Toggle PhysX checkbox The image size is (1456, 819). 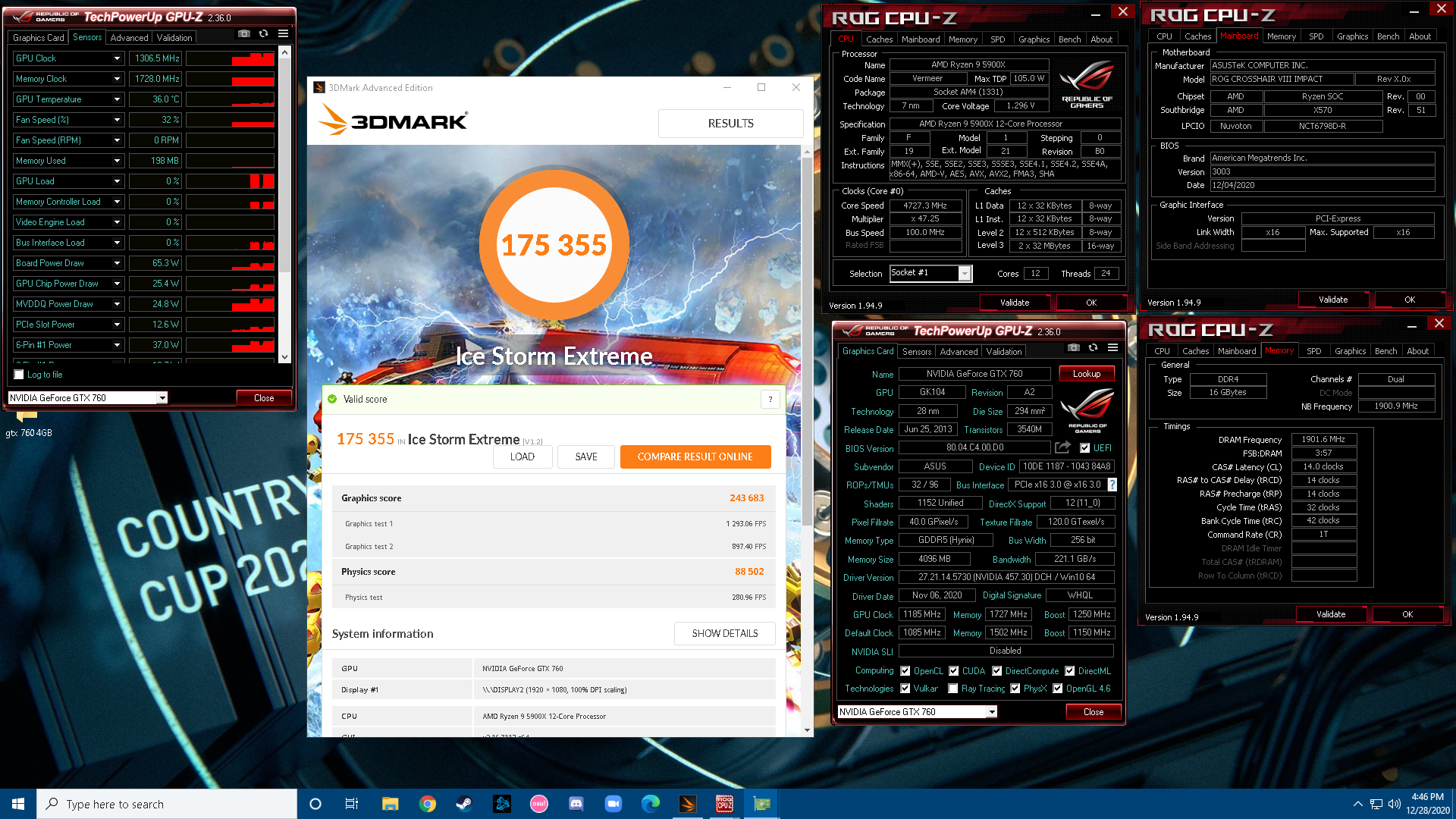(1015, 689)
